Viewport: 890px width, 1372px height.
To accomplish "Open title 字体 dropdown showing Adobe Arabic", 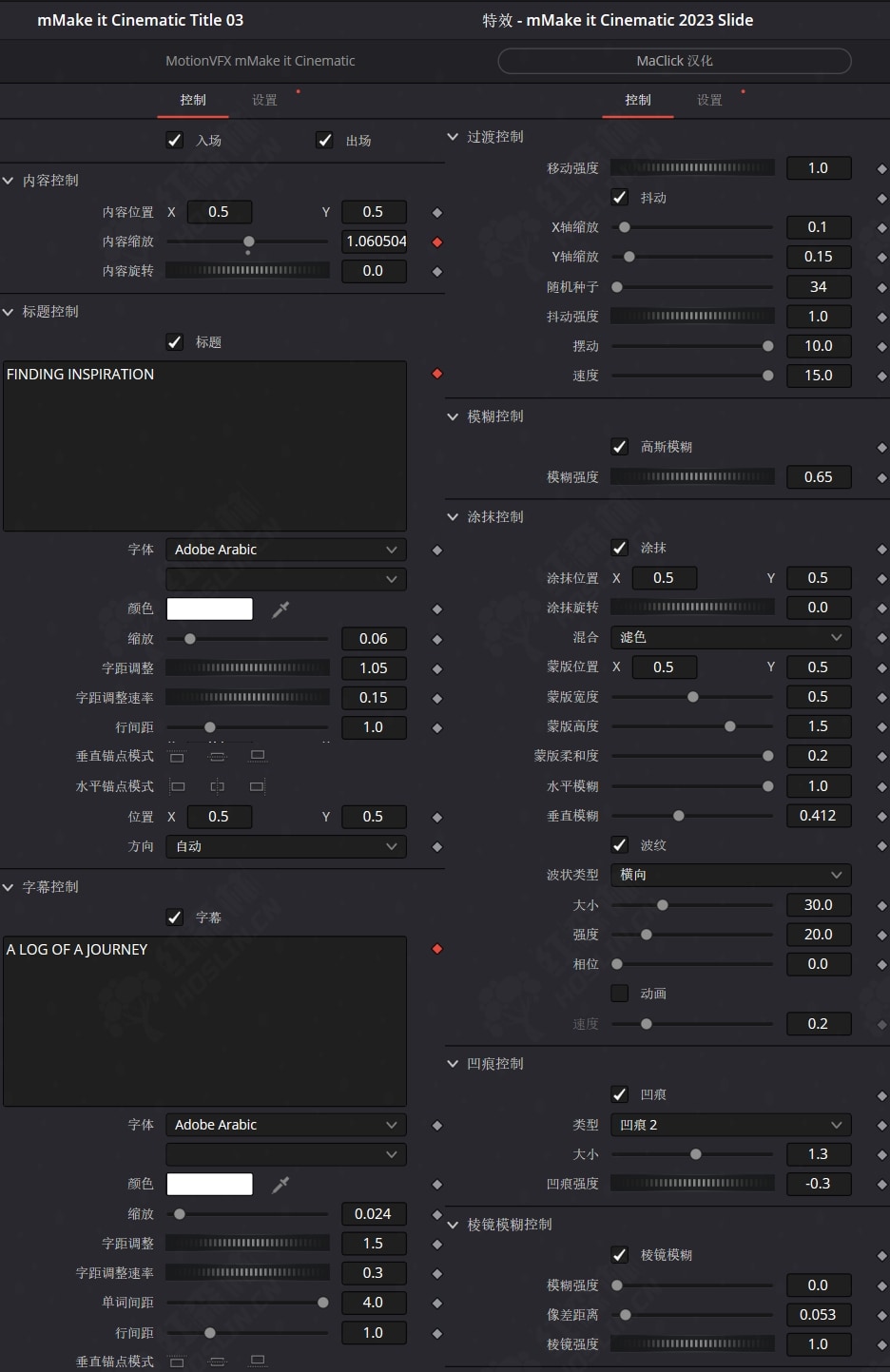I will click(x=286, y=550).
